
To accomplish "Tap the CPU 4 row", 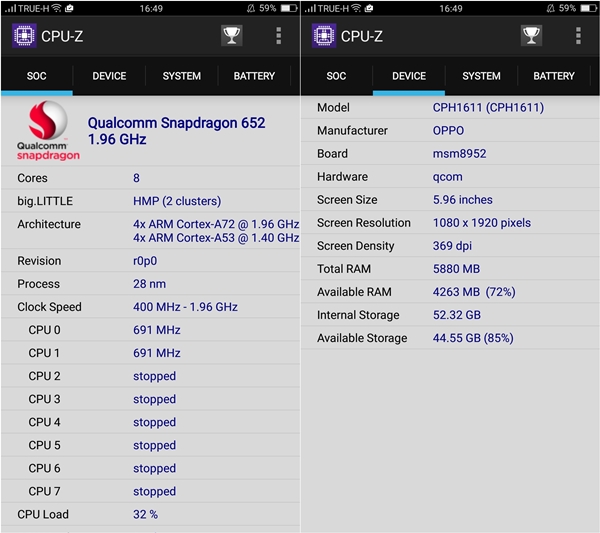I will 150,422.
